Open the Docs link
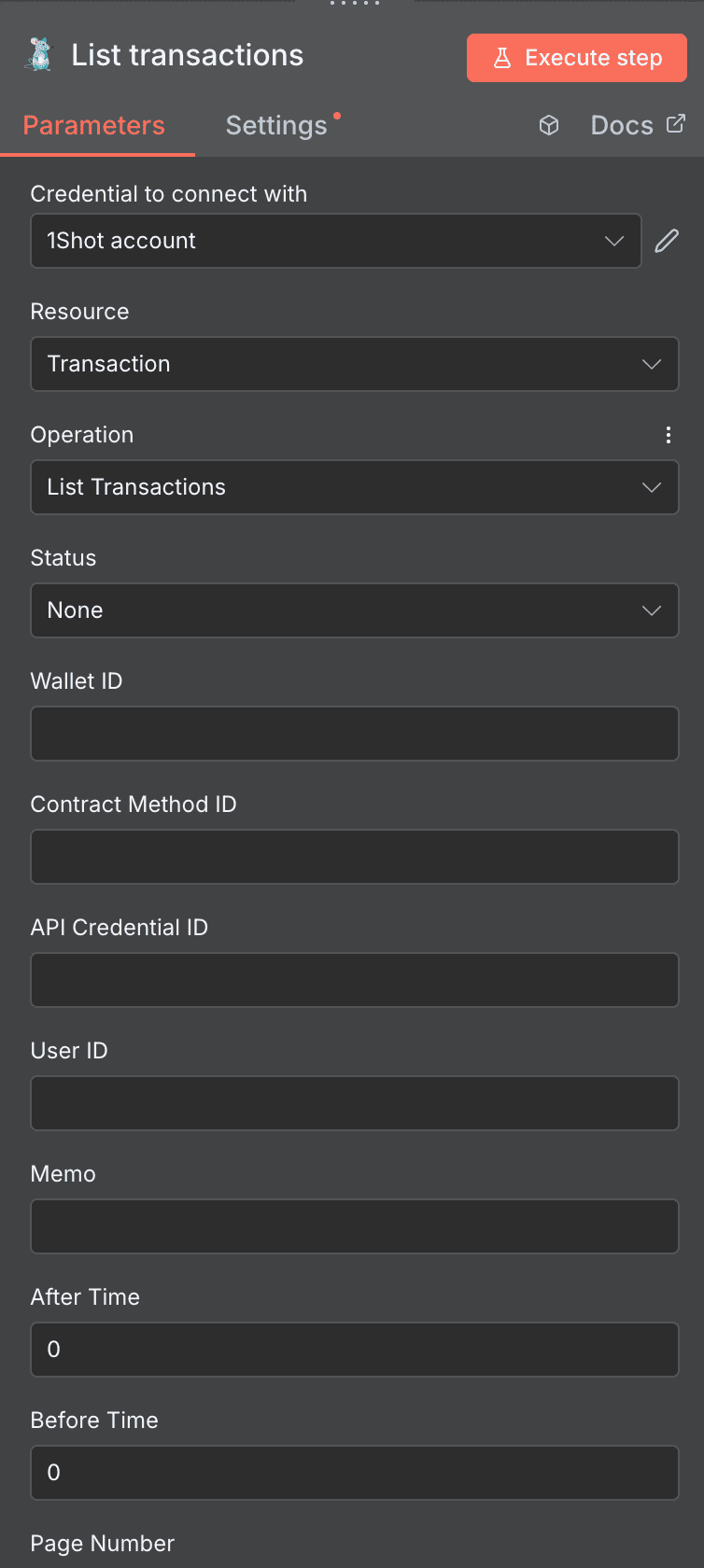Screen dimensions: 704x1568 pyautogui.click(x=621, y=124)
